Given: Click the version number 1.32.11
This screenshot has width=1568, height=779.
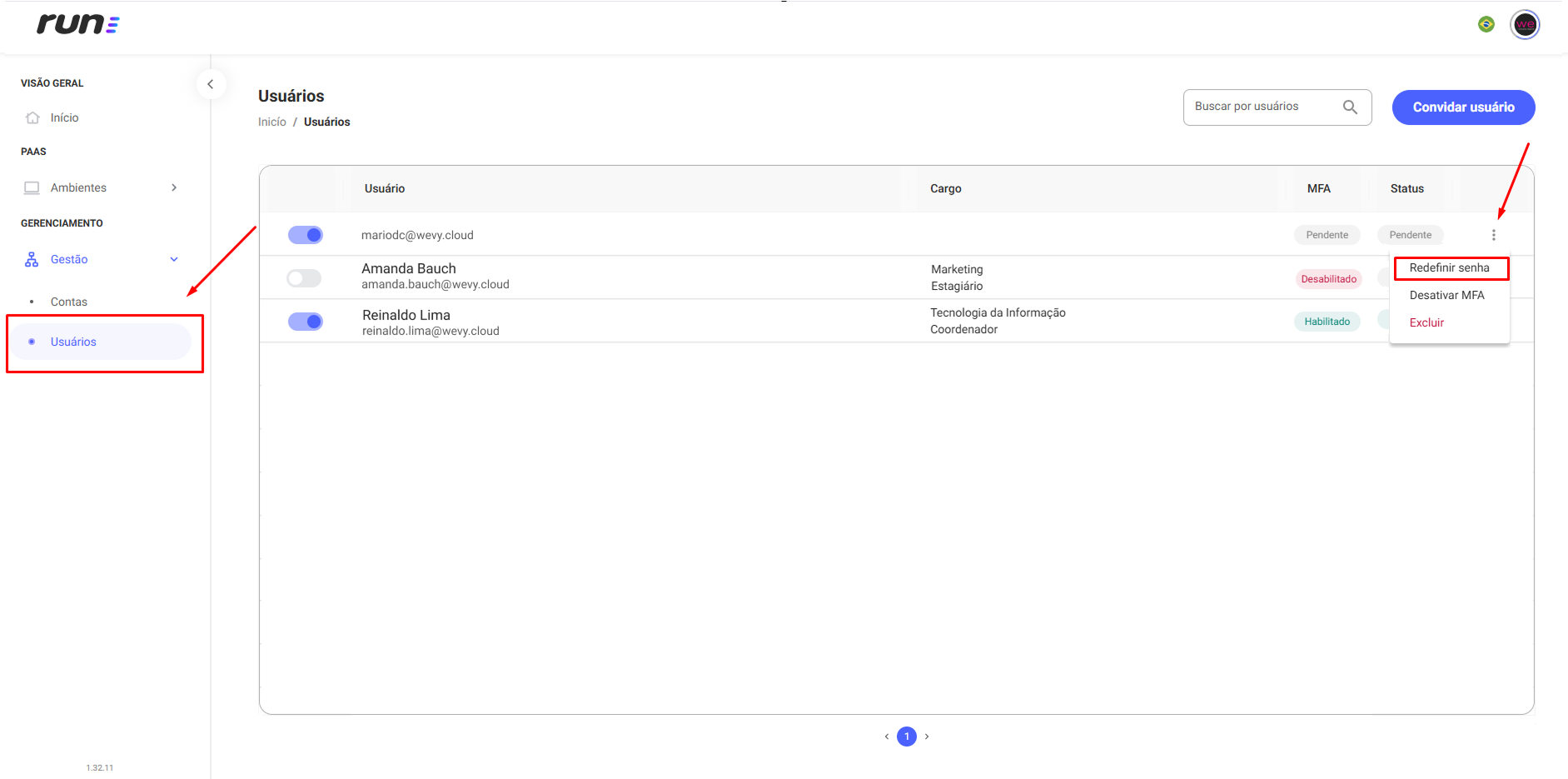Looking at the screenshot, I should (100, 767).
